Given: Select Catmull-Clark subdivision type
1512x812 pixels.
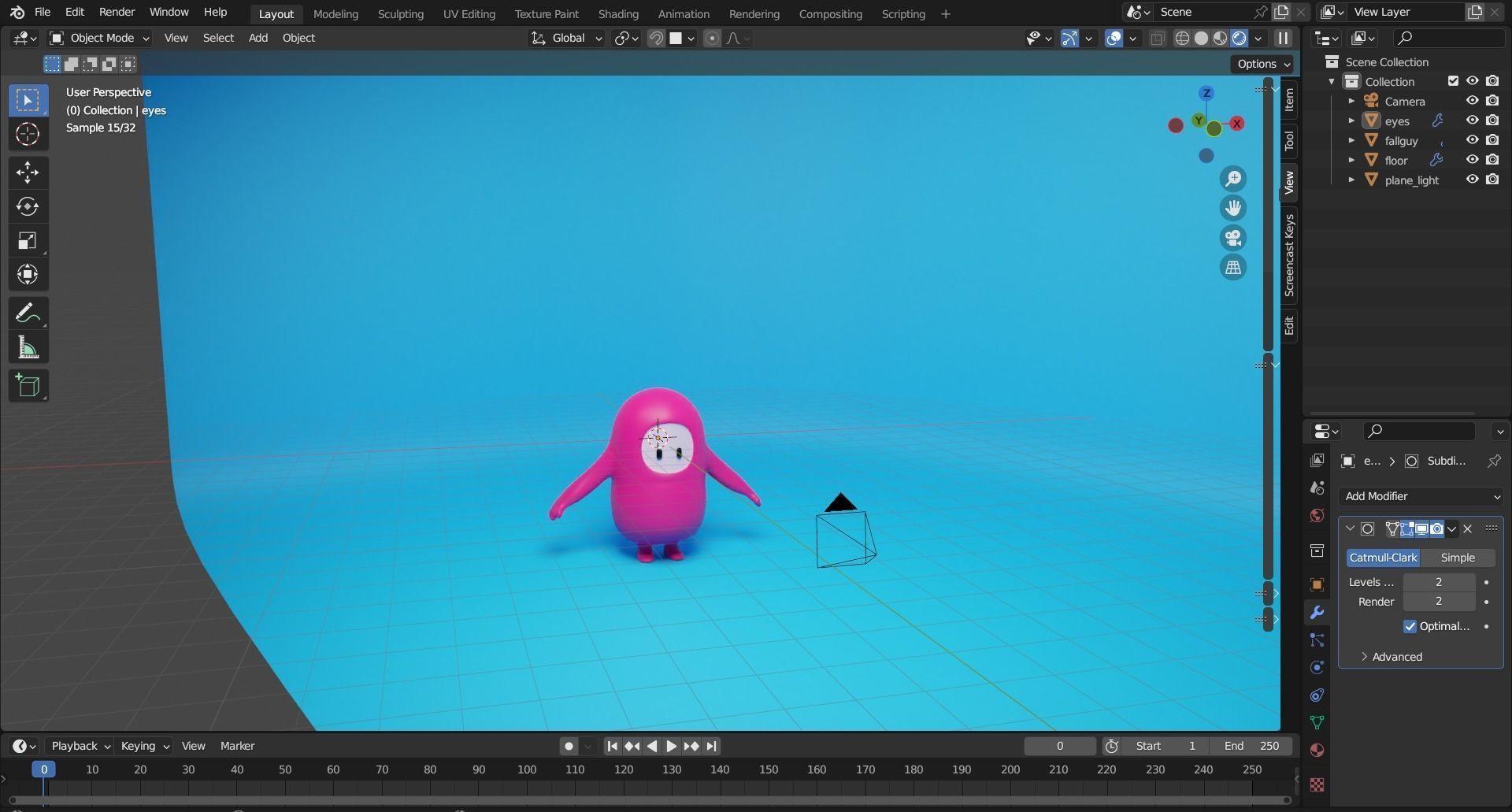Looking at the screenshot, I should 1383,558.
